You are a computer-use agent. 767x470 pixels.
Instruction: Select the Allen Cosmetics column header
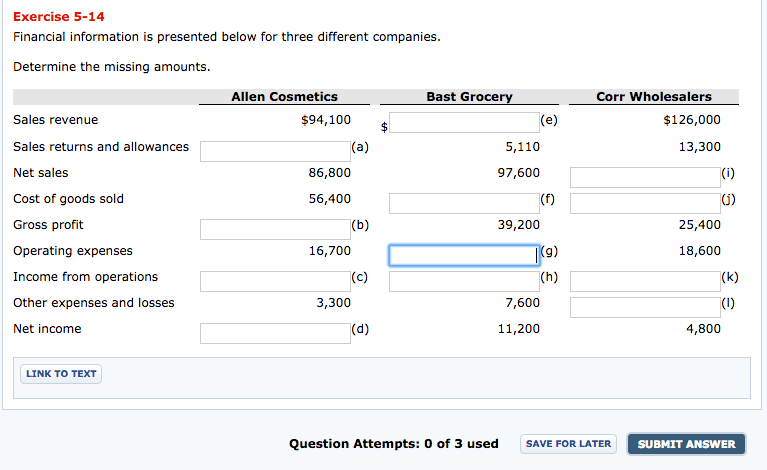point(284,96)
